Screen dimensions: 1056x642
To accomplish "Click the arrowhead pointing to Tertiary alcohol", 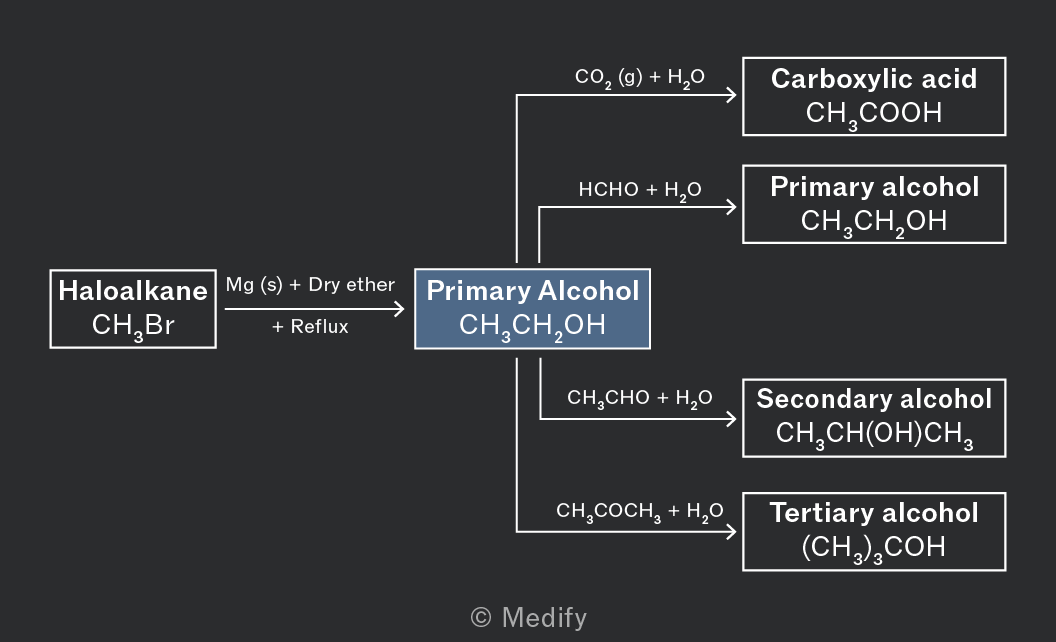I will pos(731,532).
